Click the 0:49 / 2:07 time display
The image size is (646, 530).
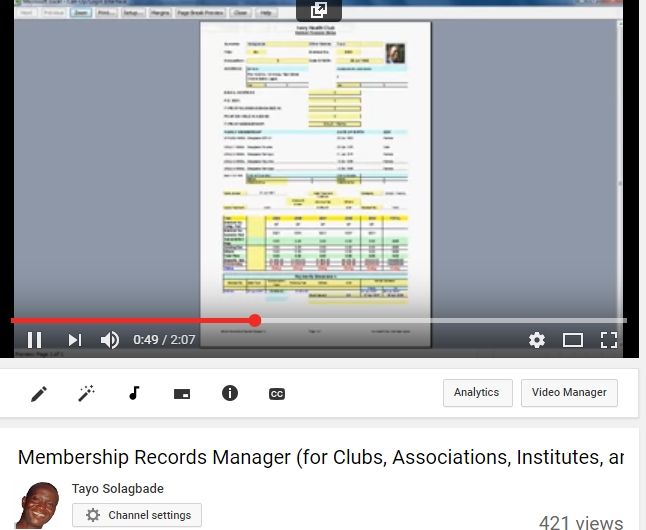click(x=164, y=340)
